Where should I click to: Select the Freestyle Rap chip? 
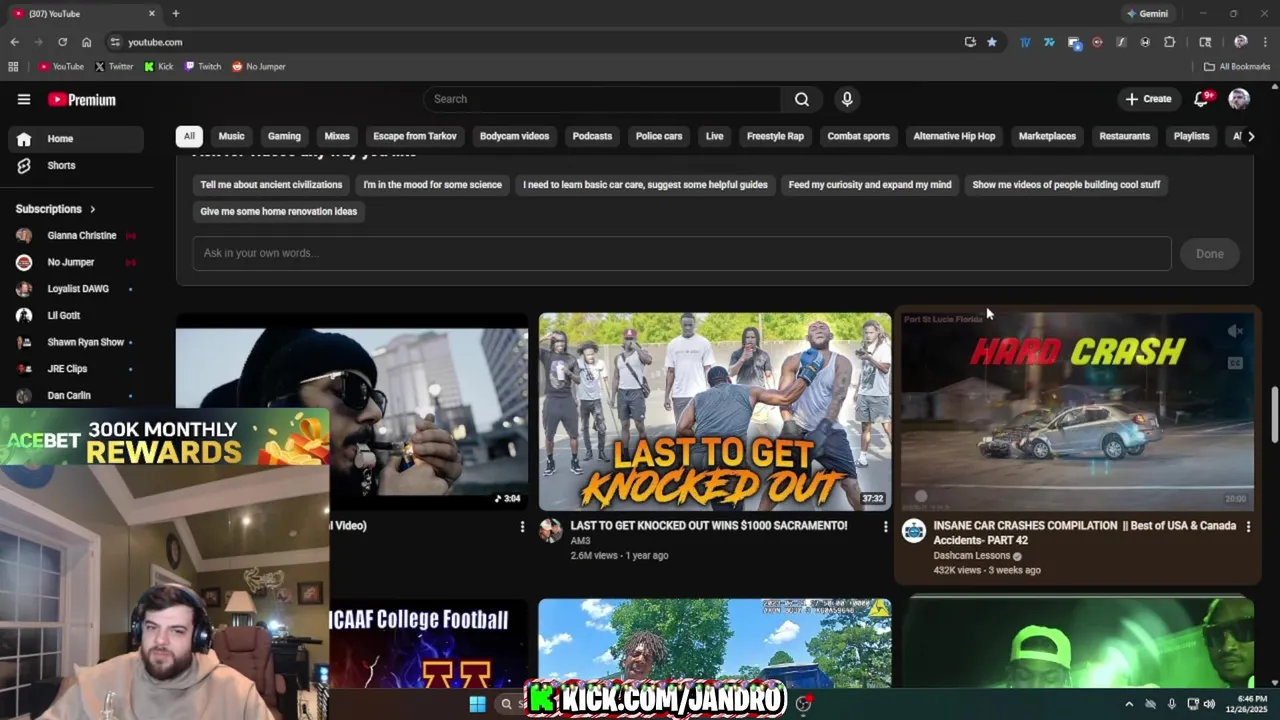[775, 136]
